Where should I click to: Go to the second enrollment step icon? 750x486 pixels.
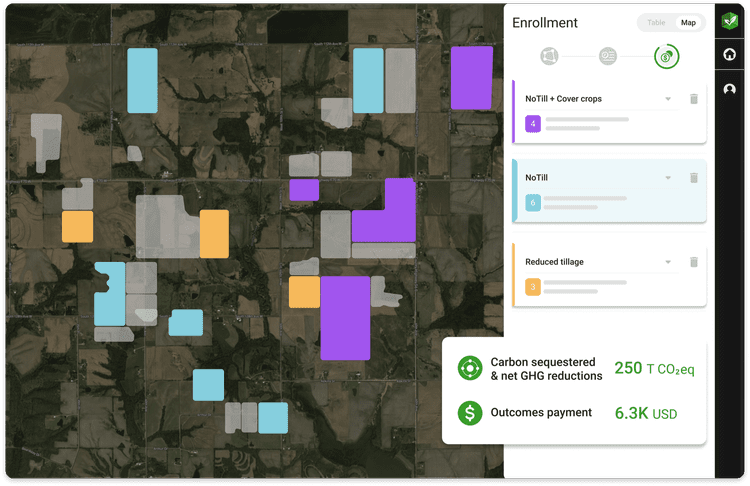tap(608, 56)
